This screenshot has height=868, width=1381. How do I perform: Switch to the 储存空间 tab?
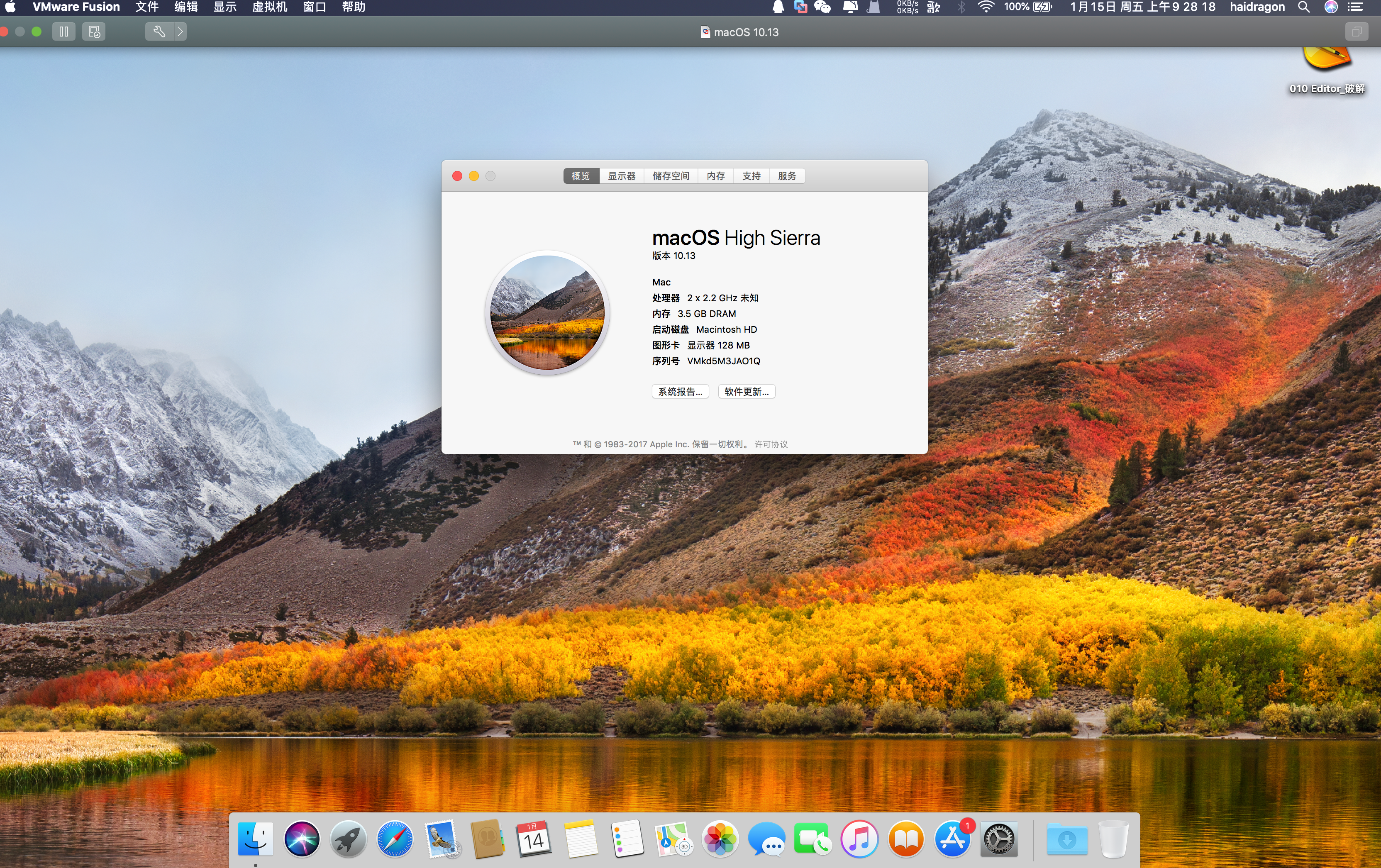coord(671,176)
